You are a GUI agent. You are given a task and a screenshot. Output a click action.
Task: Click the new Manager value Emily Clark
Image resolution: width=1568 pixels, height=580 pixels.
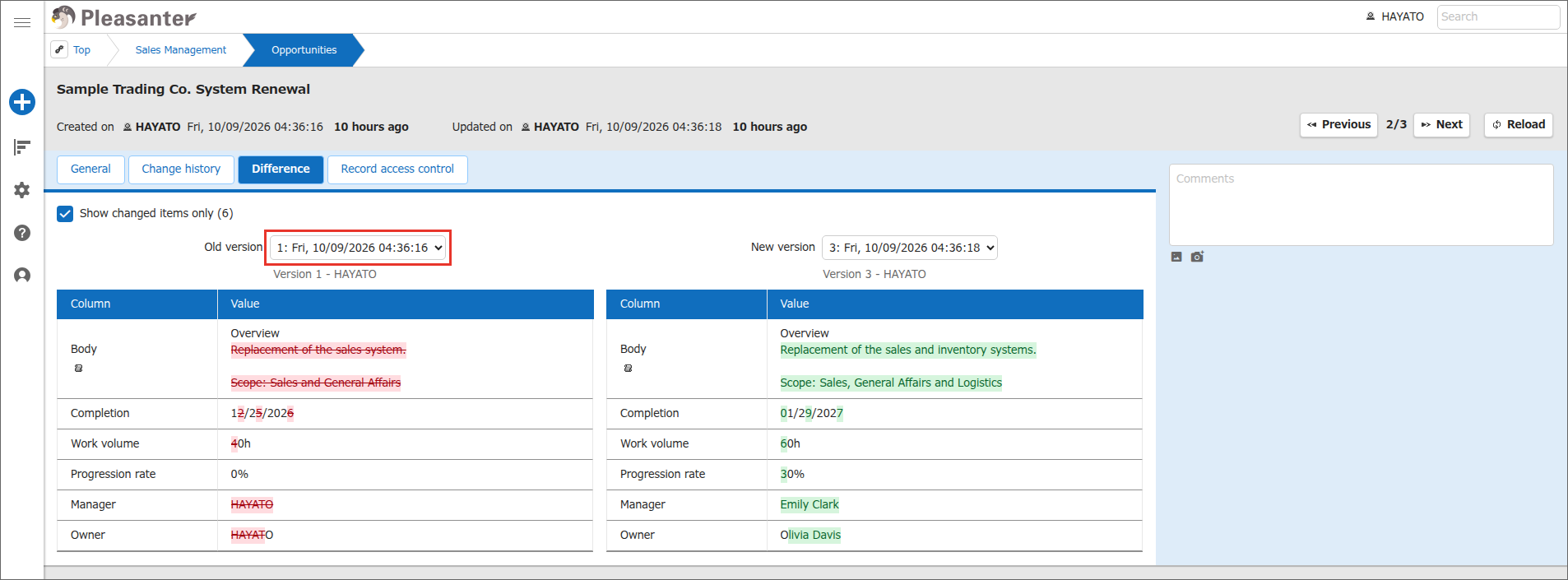[810, 504]
